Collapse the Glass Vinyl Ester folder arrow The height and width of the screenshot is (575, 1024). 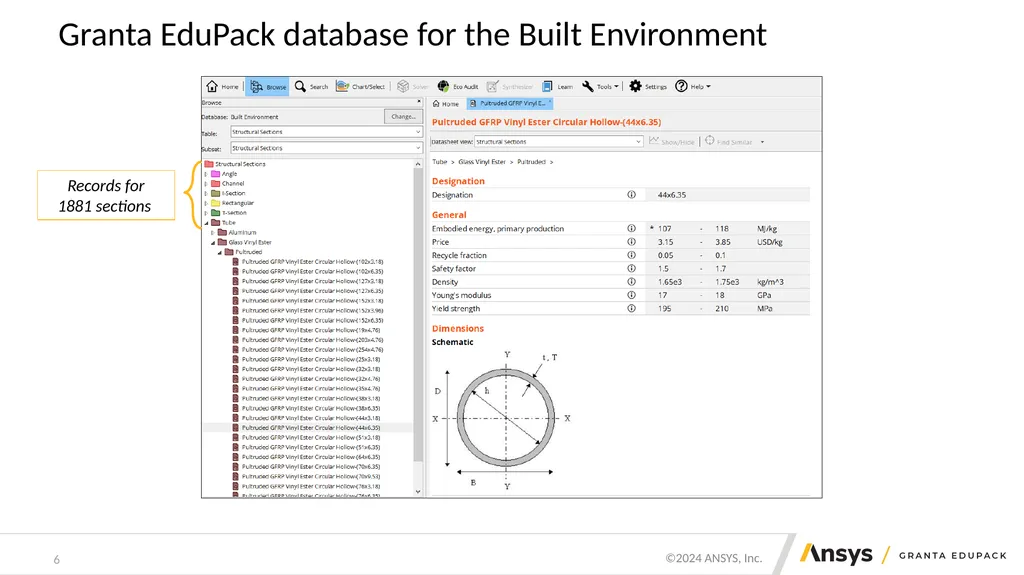tap(213, 242)
